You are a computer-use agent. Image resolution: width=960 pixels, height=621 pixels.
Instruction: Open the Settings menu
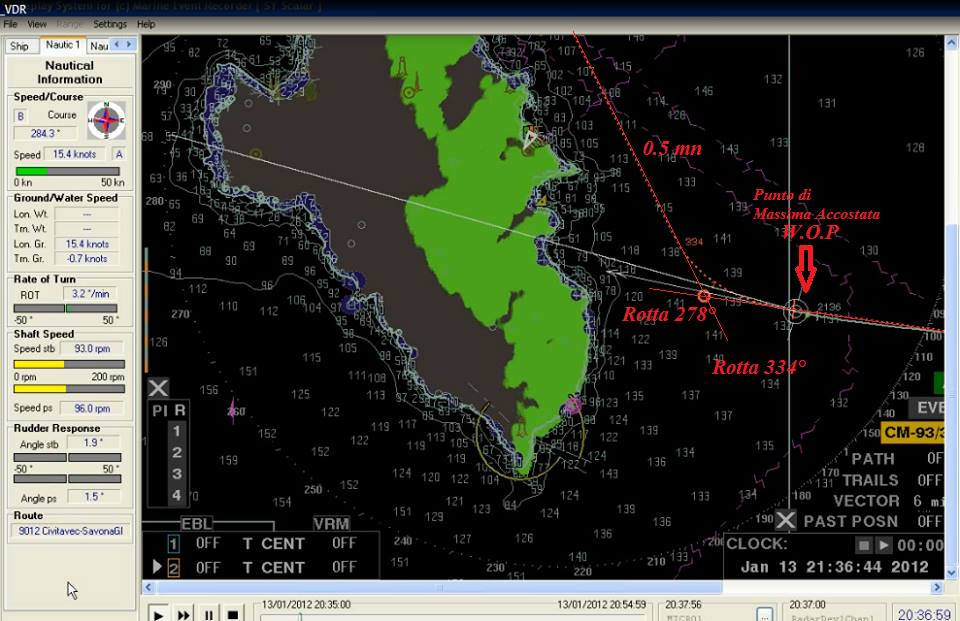pos(110,23)
